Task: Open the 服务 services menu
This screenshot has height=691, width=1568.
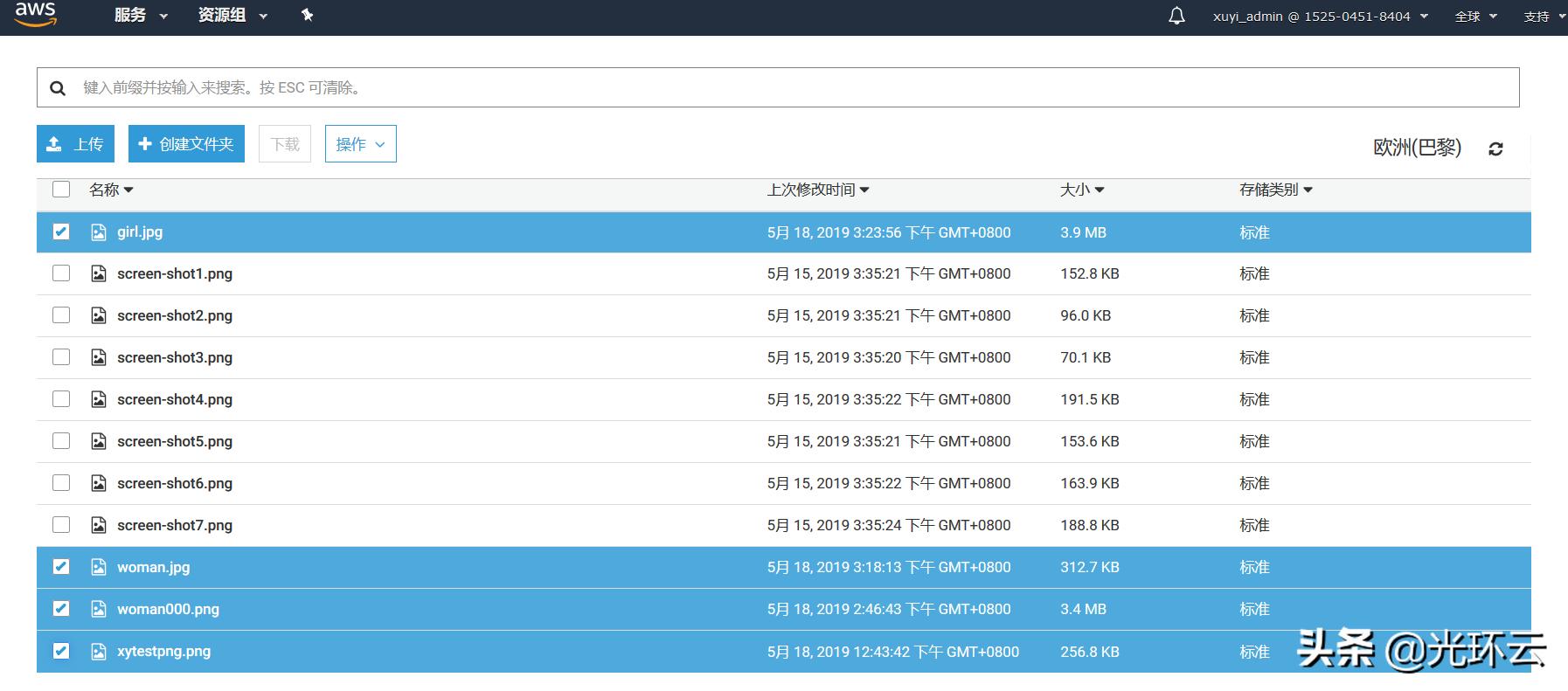Action: 140,16
